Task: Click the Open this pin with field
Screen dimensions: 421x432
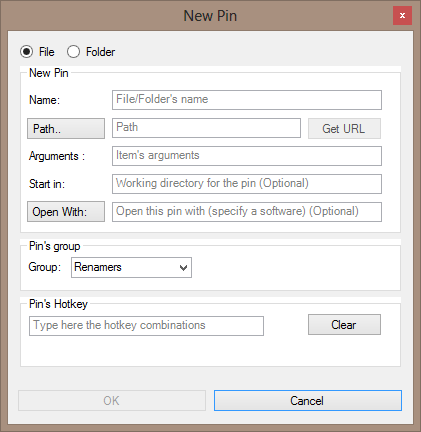Action: click(247, 212)
